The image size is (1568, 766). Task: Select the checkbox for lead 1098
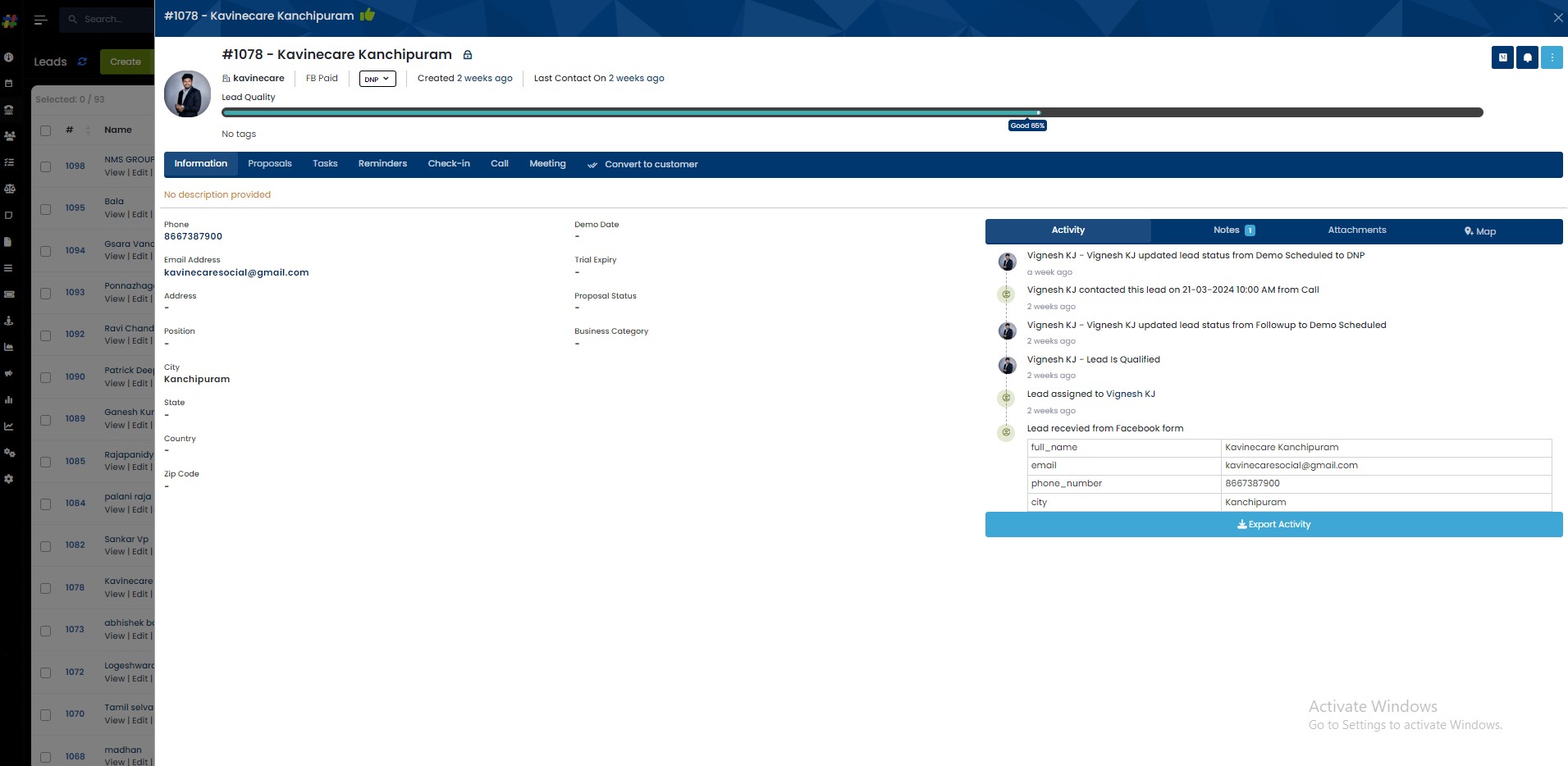coord(45,166)
